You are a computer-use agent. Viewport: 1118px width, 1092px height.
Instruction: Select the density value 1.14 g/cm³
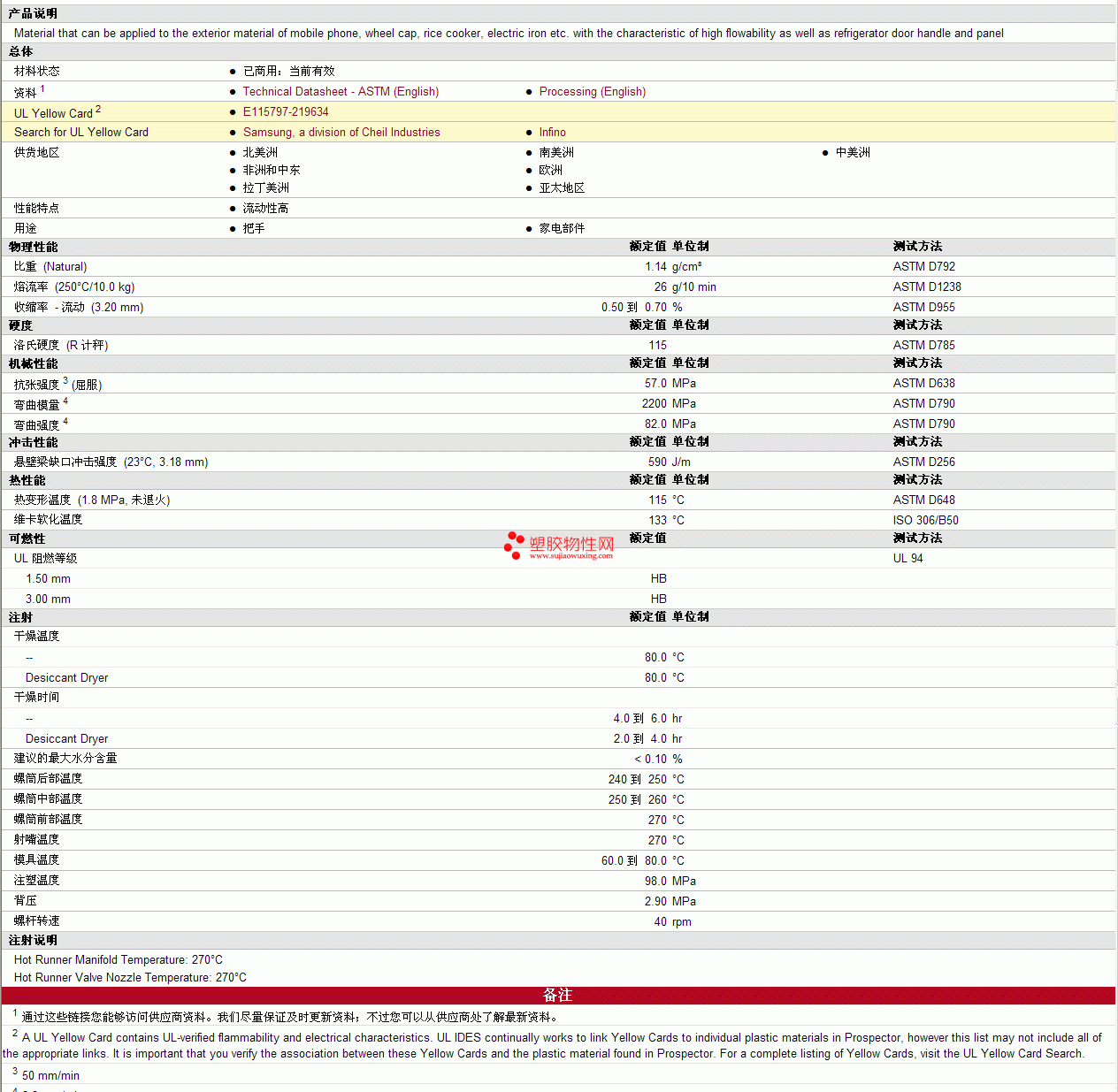[673, 267]
